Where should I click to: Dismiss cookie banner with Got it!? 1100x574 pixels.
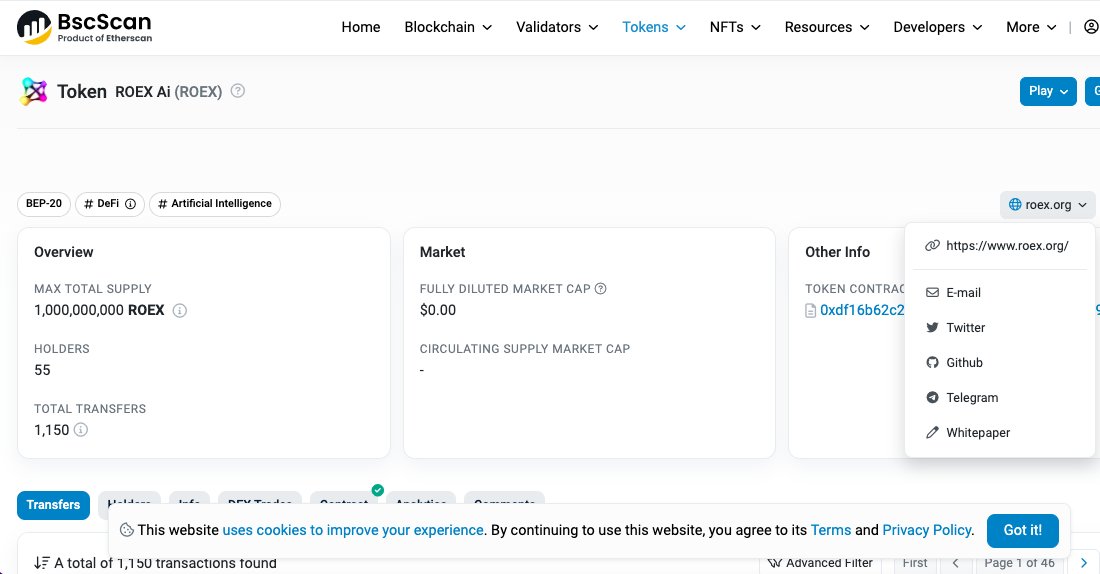pos(1022,530)
